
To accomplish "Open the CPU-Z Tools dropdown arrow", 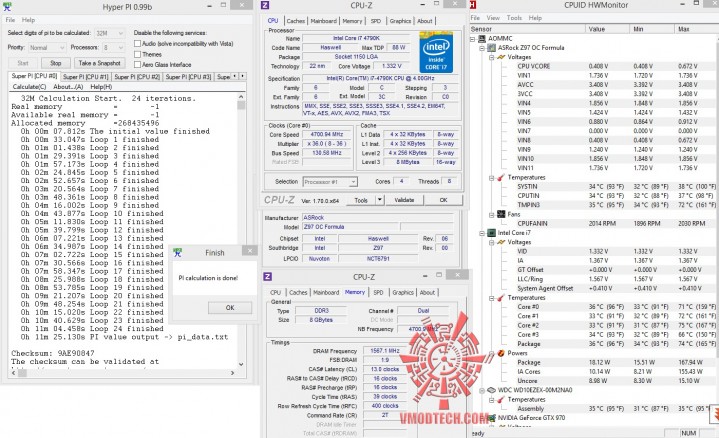I will [x=379, y=200].
